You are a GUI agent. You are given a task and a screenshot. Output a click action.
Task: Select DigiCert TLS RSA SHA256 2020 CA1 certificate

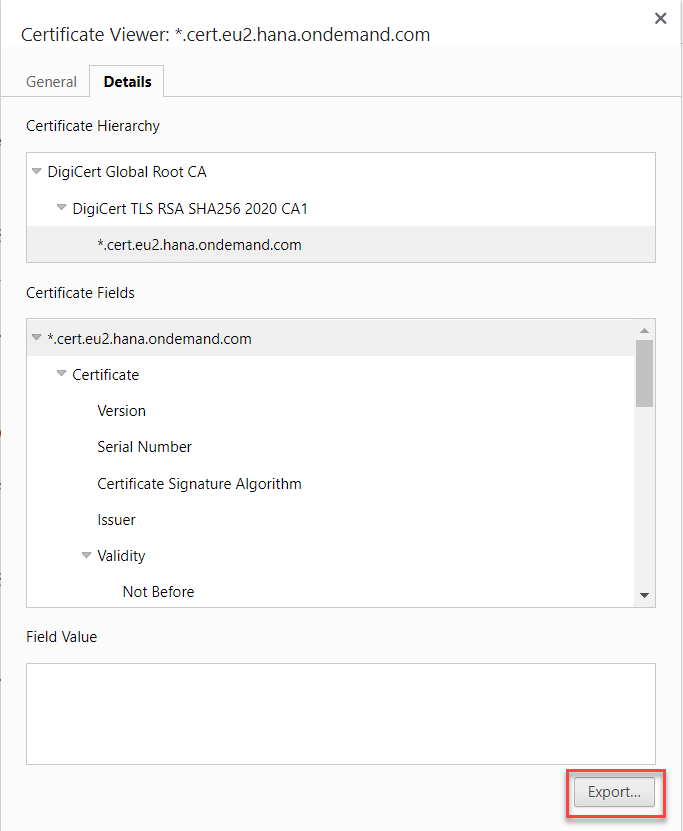click(190, 209)
